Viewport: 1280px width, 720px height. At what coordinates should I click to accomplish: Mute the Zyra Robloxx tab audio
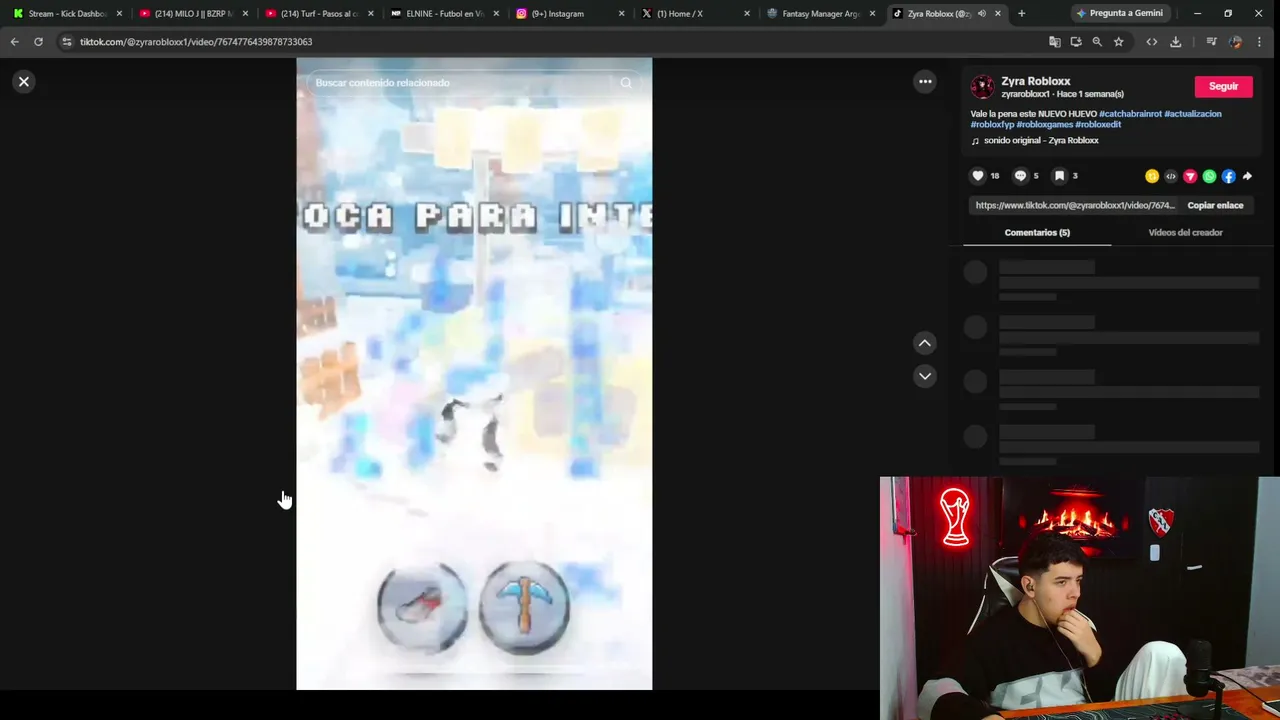(981, 14)
